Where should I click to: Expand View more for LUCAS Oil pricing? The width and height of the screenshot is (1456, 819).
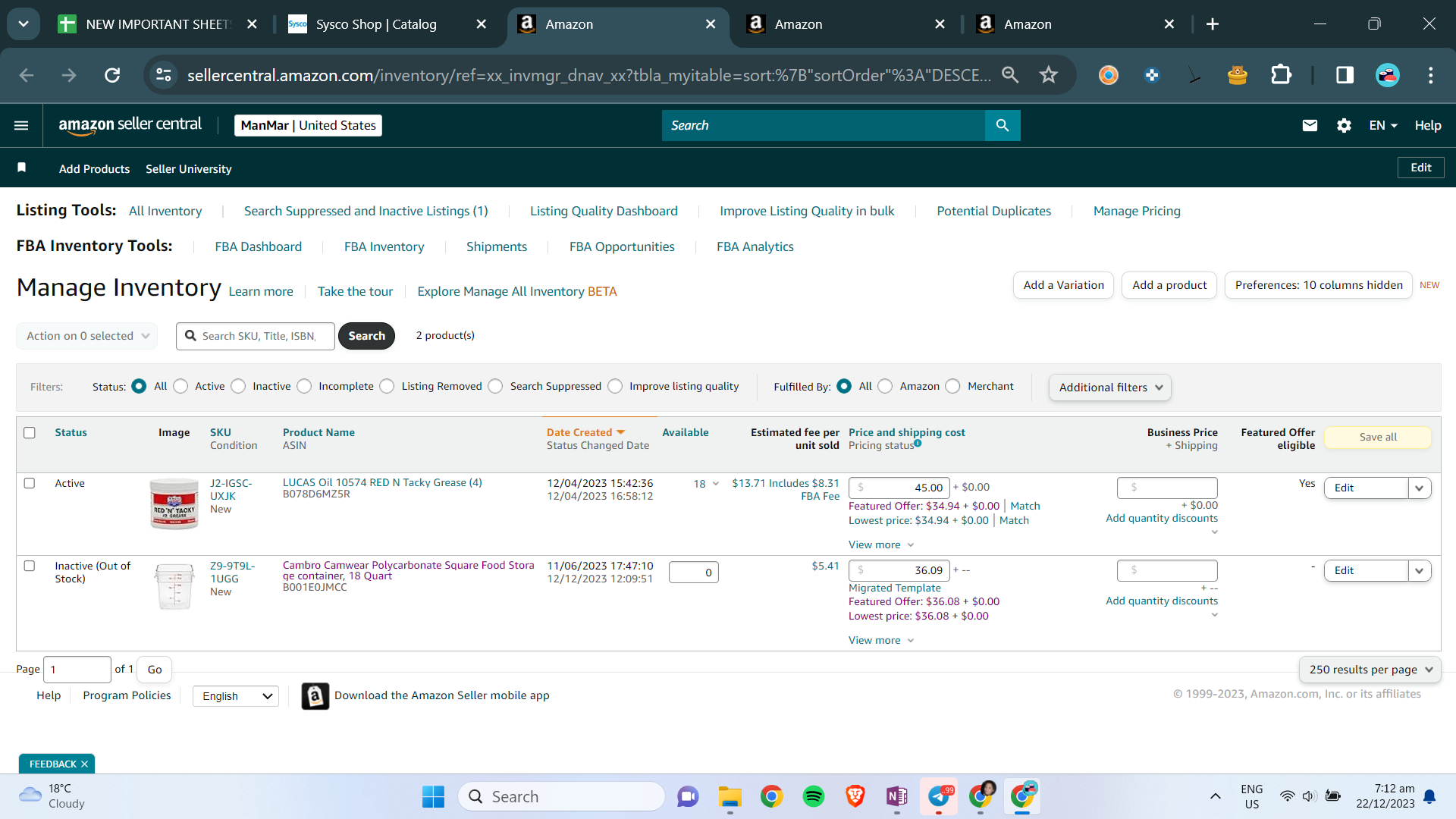(881, 544)
